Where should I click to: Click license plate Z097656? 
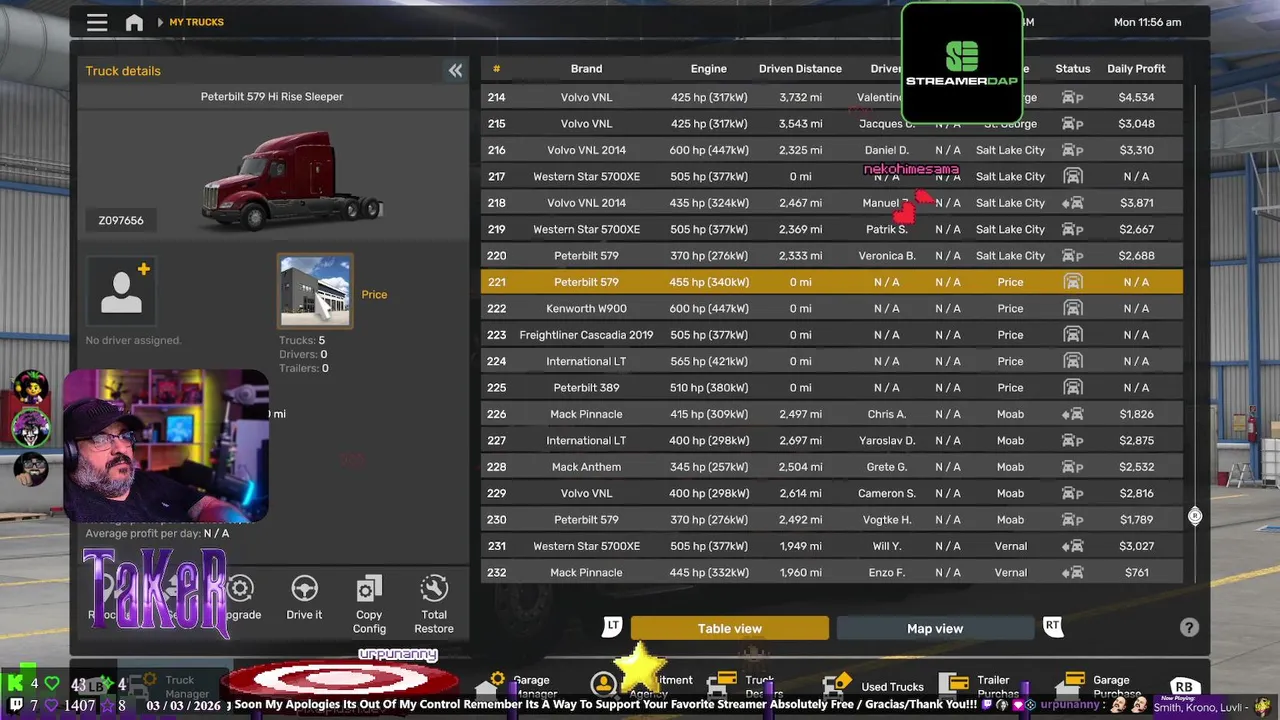[121, 220]
